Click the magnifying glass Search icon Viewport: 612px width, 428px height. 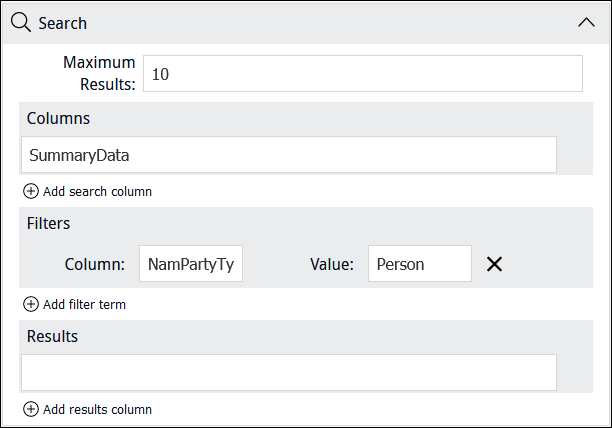pos(21,22)
